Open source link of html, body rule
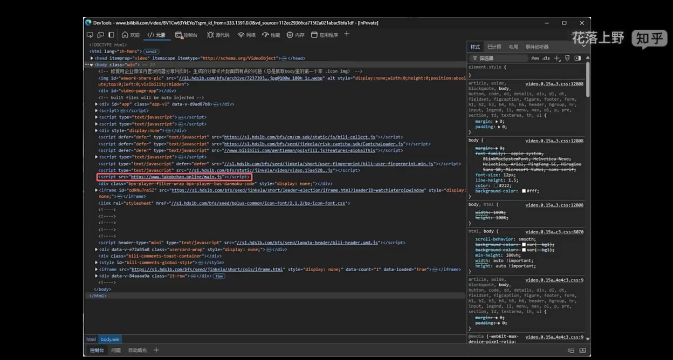673x360 pixels. [x=554, y=232]
